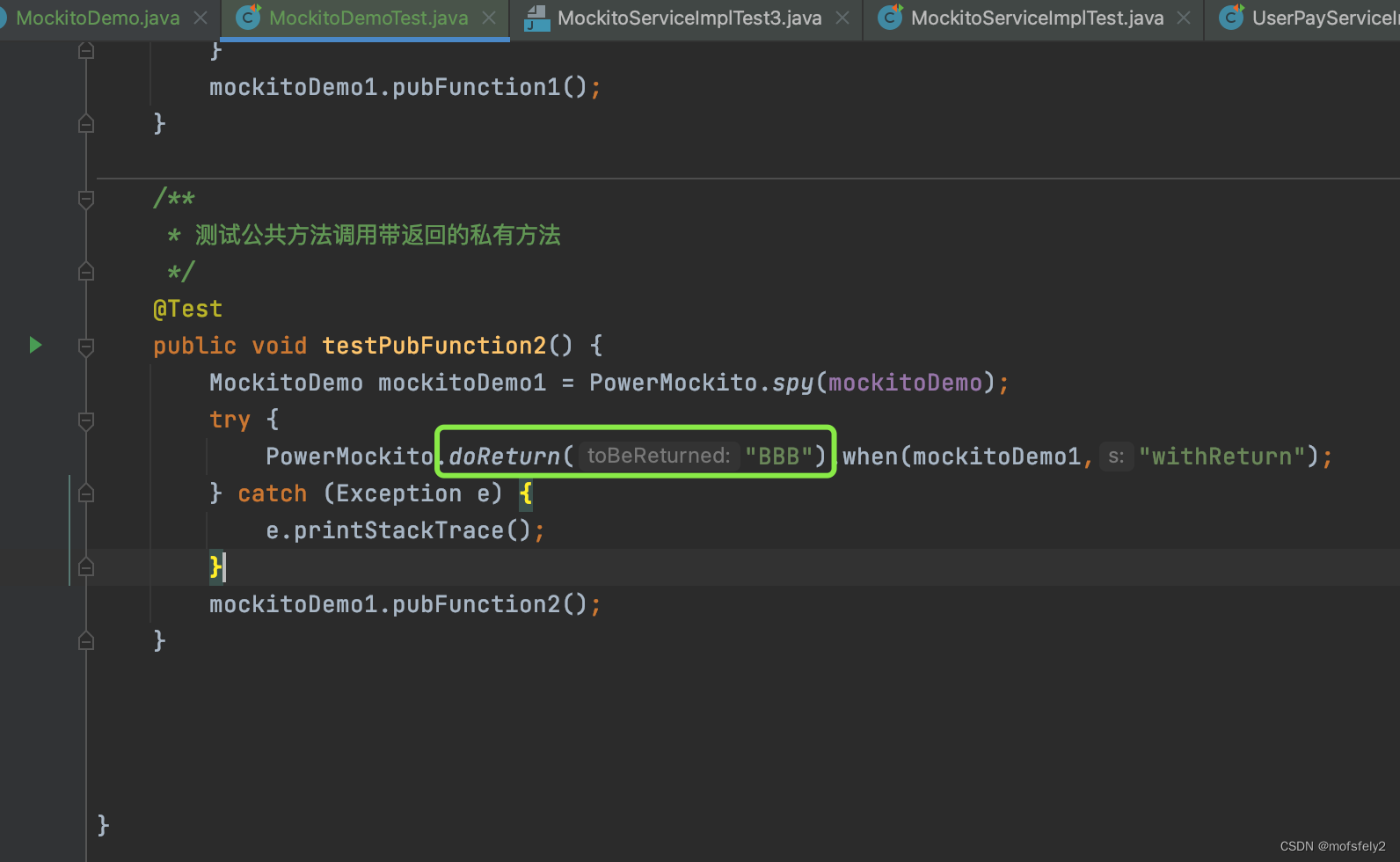Collapse the try block fold marker

click(86, 421)
